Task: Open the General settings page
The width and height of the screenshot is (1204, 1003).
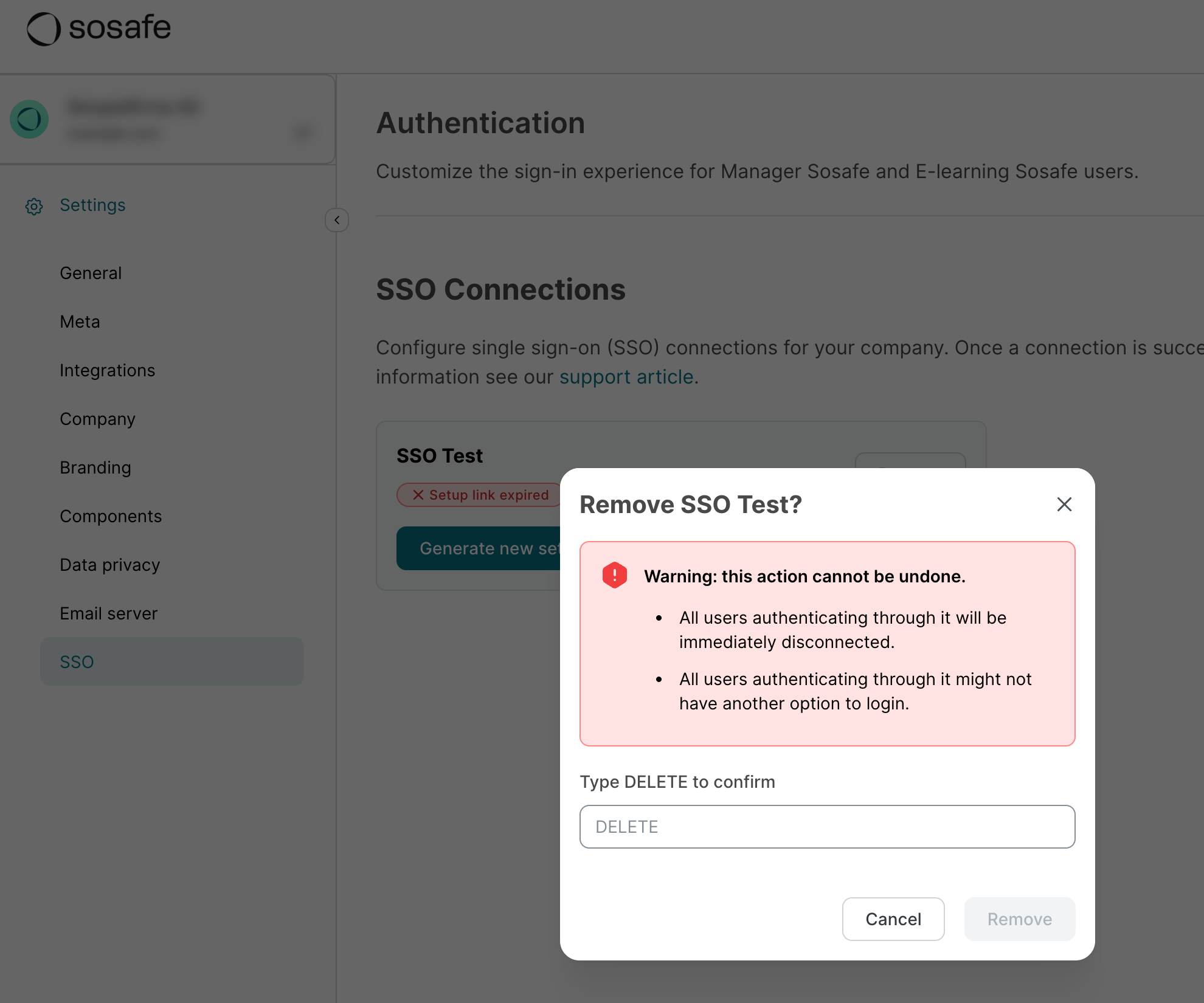Action: 91,274
